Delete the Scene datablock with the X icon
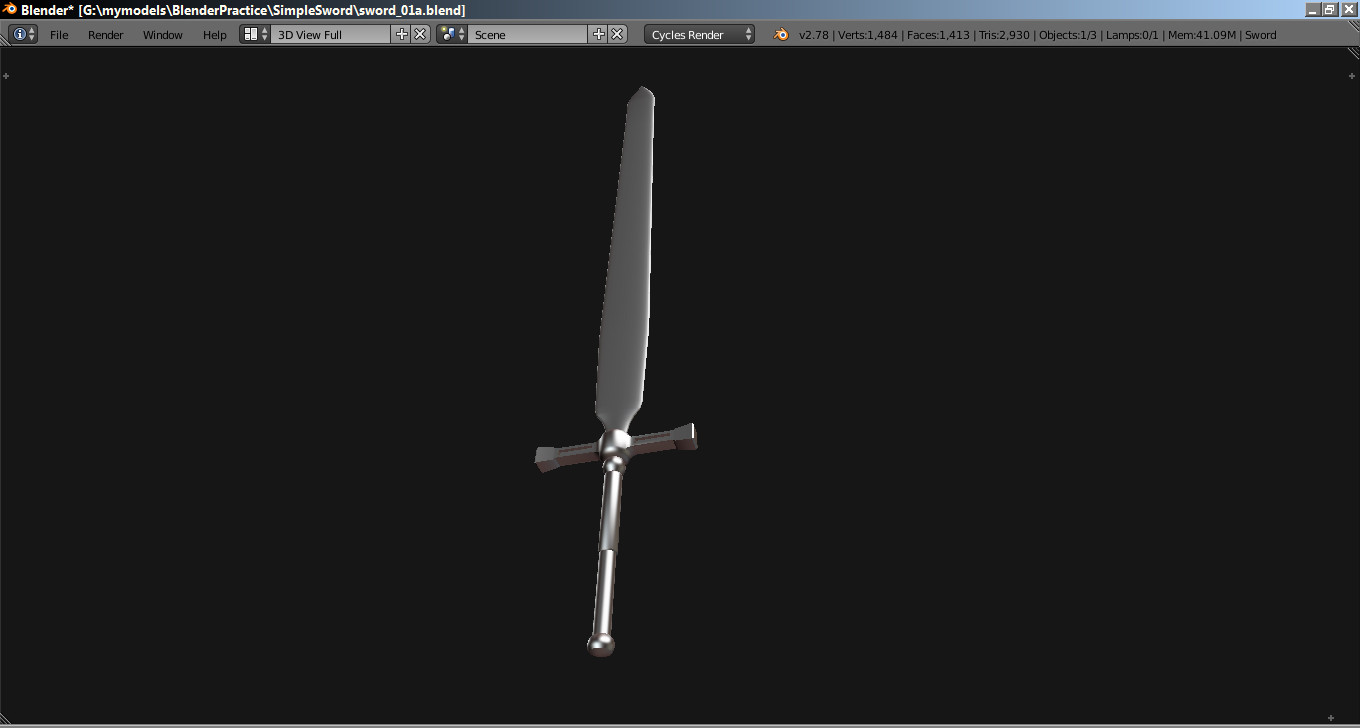The width and height of the screenshot is (1360, 728). [615, 33]
